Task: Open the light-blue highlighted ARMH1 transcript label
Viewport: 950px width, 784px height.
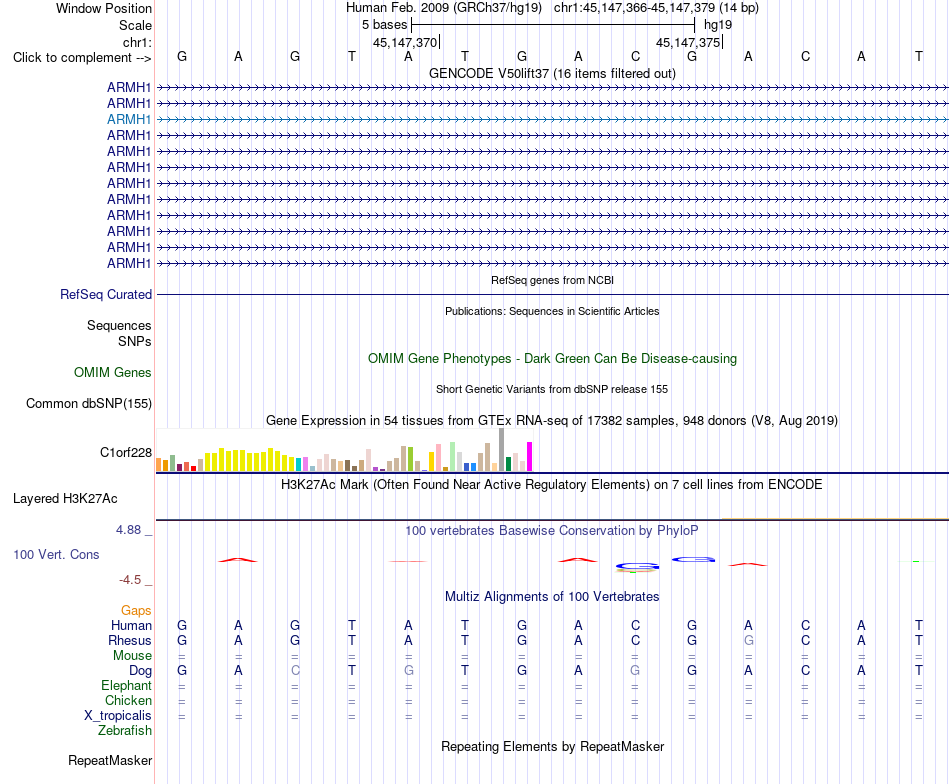Action: point(128,119)
